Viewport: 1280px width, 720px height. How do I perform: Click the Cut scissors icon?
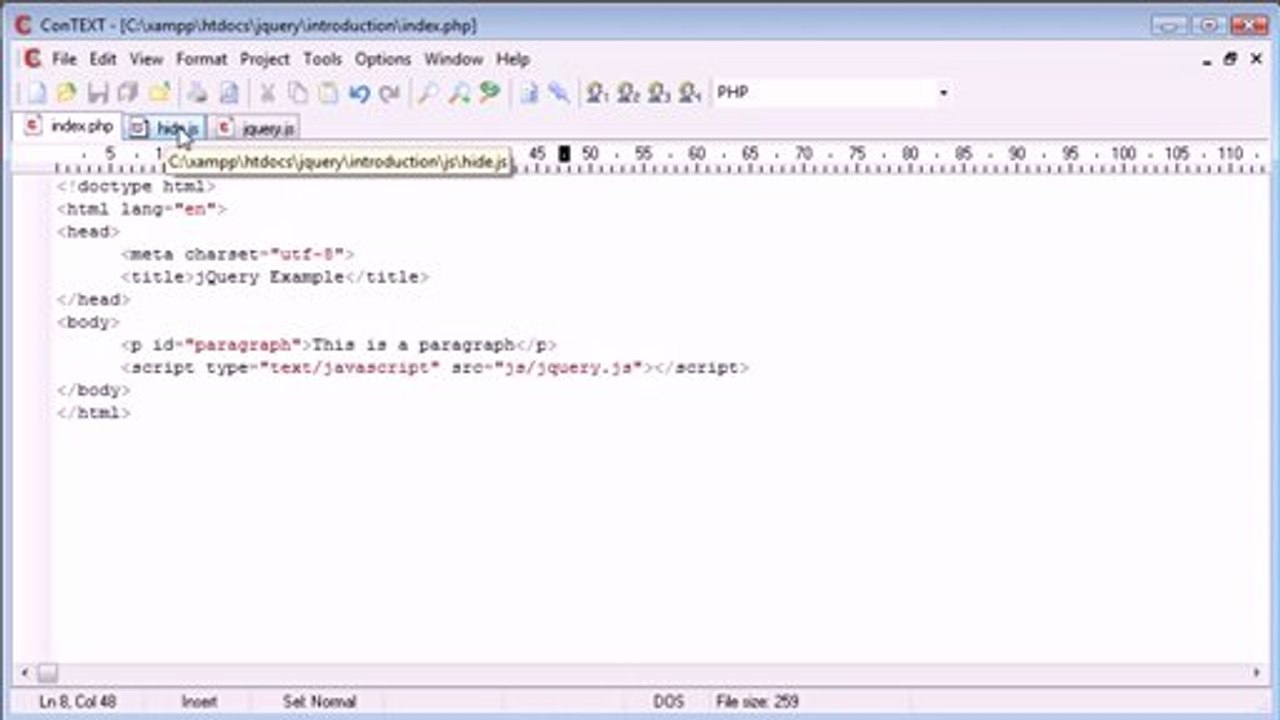267,93
